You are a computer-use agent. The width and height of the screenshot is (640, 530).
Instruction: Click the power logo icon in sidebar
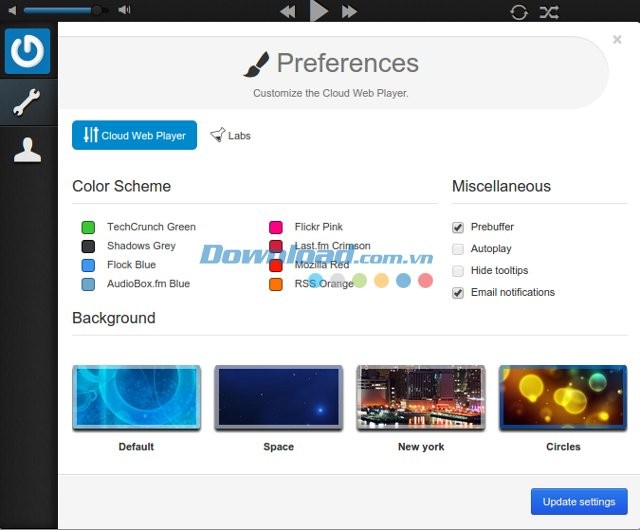pyautogui.click(x=27, y=51)
